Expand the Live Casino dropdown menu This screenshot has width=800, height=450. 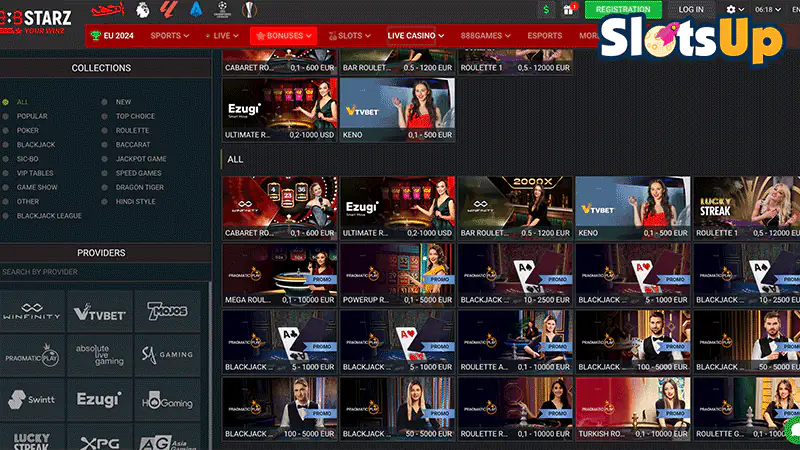415,36
